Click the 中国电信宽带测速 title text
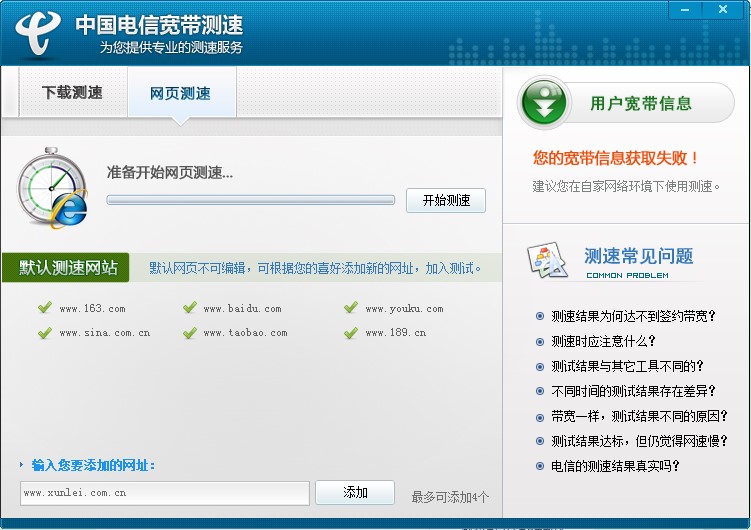 pos(159,25)
